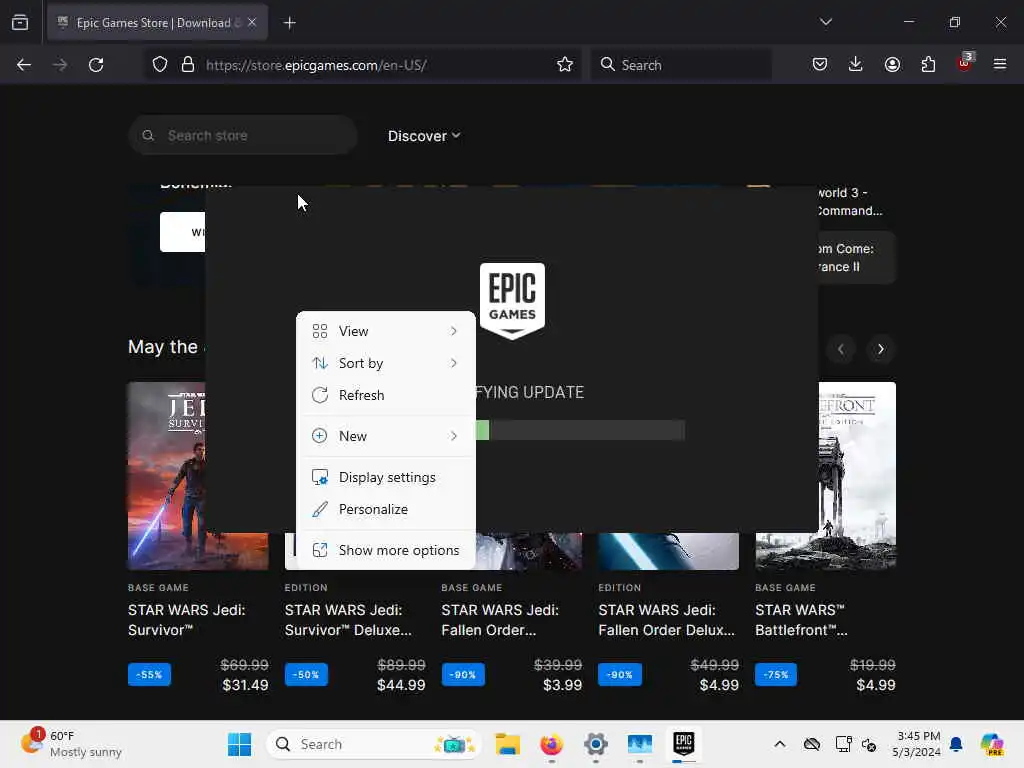Go to next carousel items arrow
The width and height of the screenshot is (1024, 768).
[x=880, y=349]
